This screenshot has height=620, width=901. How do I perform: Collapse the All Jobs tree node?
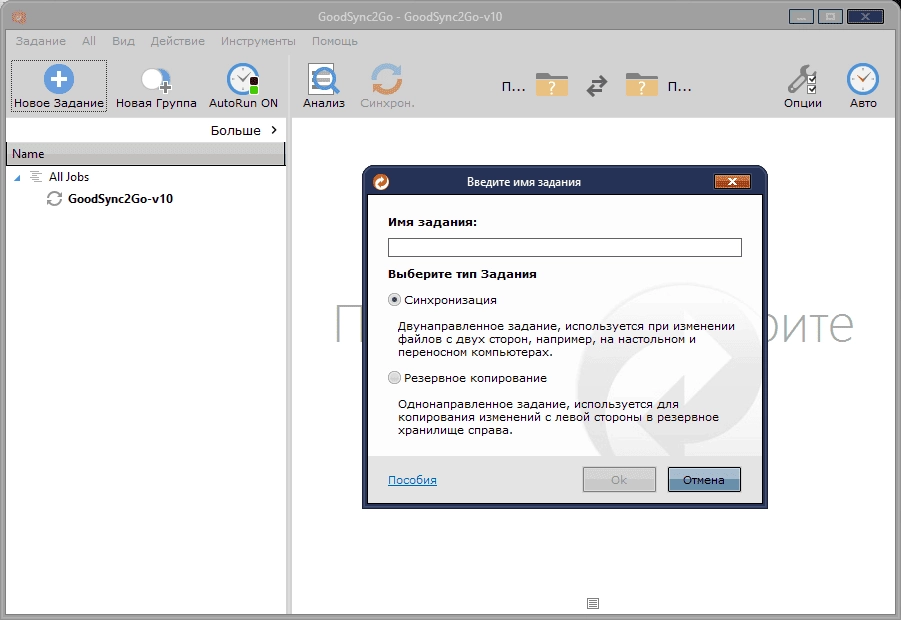pos(17,178)
